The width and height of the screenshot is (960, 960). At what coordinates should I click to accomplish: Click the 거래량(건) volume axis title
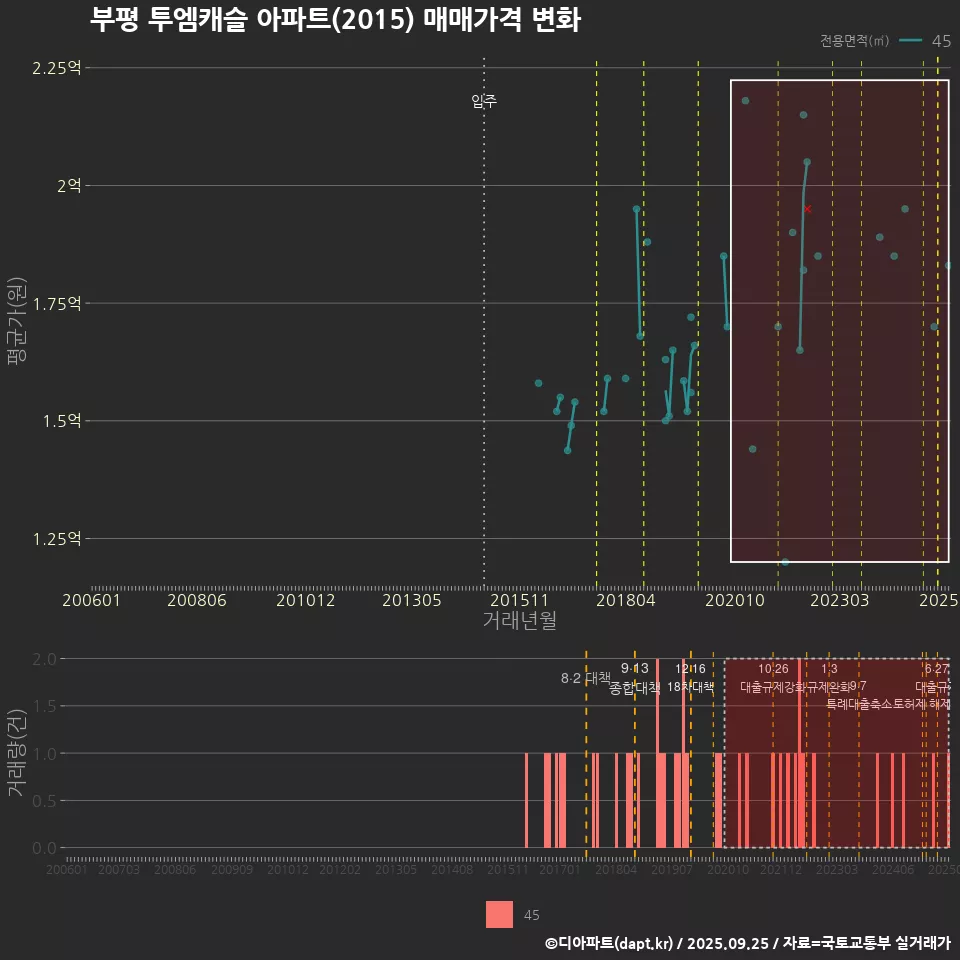(x=16, y=753)
